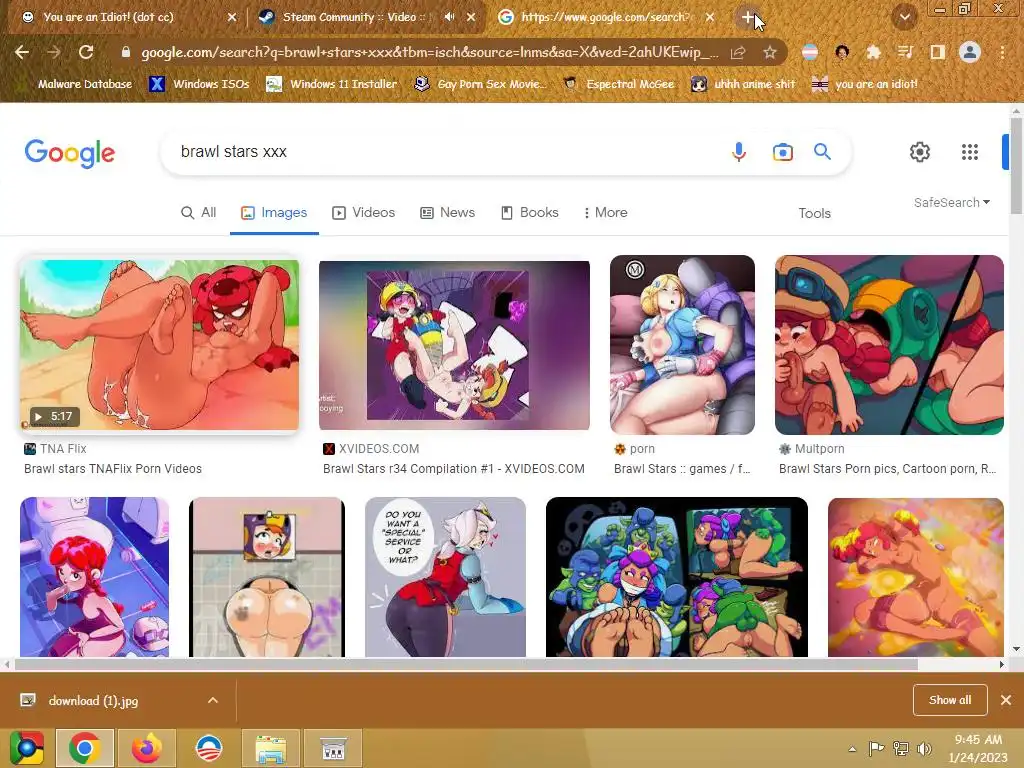Bookmark this page with the star icon
The width and height of the screenshot is (1024, 768).
[770, 52]
